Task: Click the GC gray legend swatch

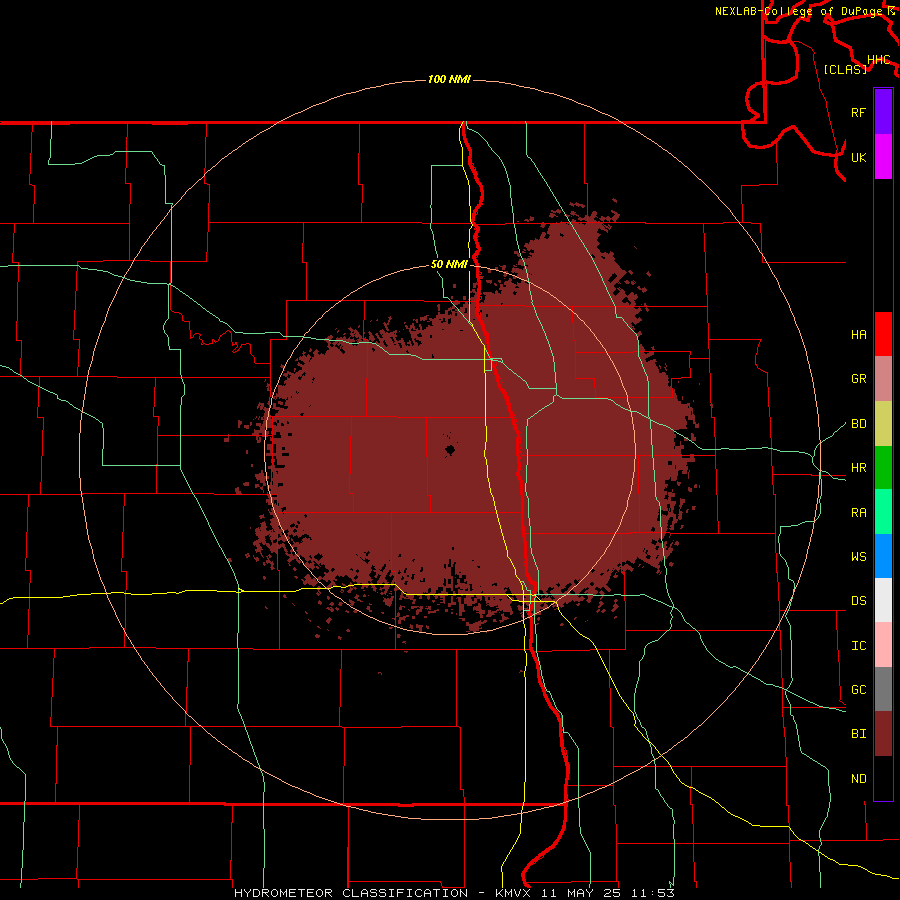Action: click(883, 689)
